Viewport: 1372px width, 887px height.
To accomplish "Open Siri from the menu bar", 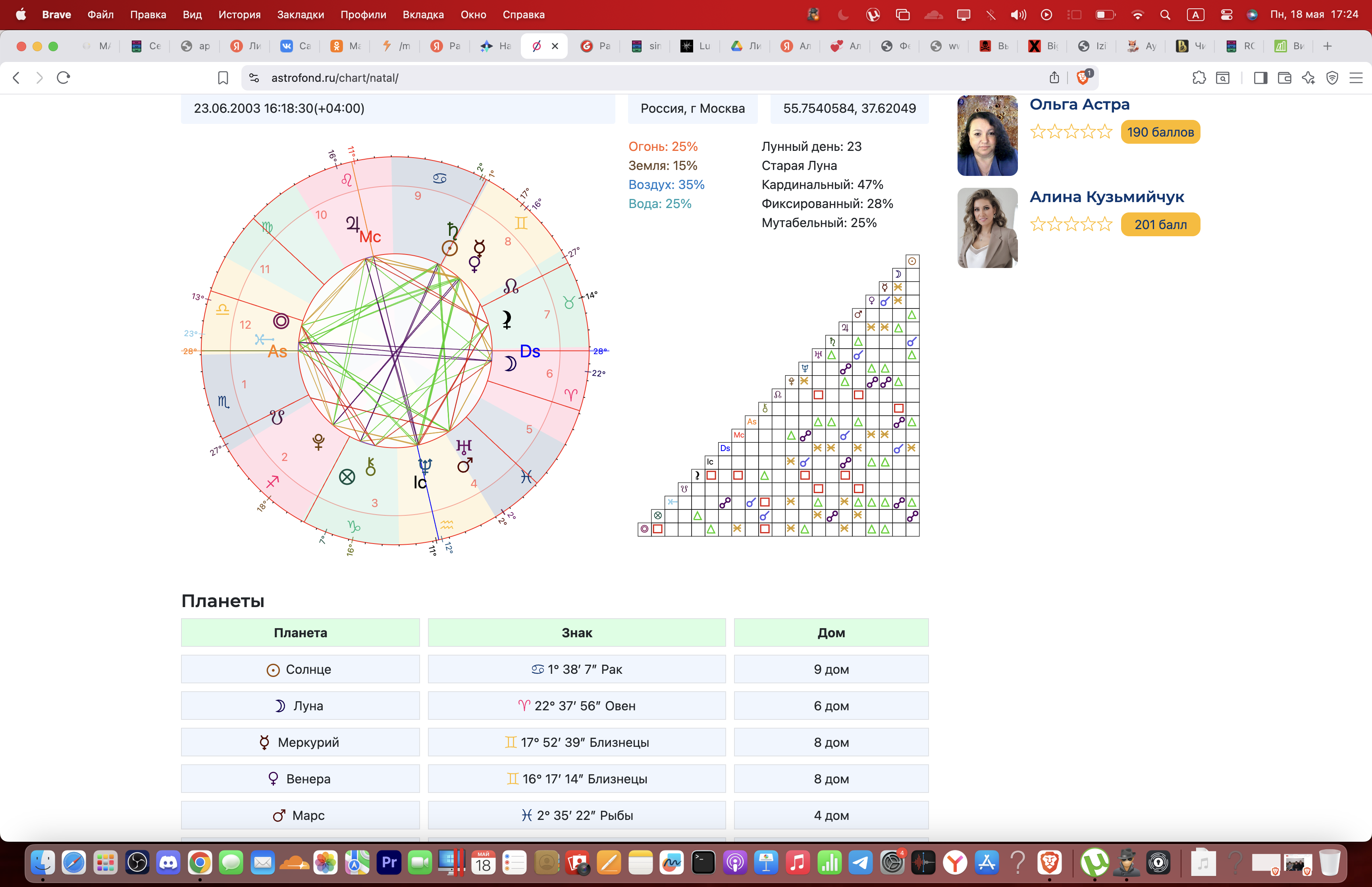I will [x=1252, y=14].
